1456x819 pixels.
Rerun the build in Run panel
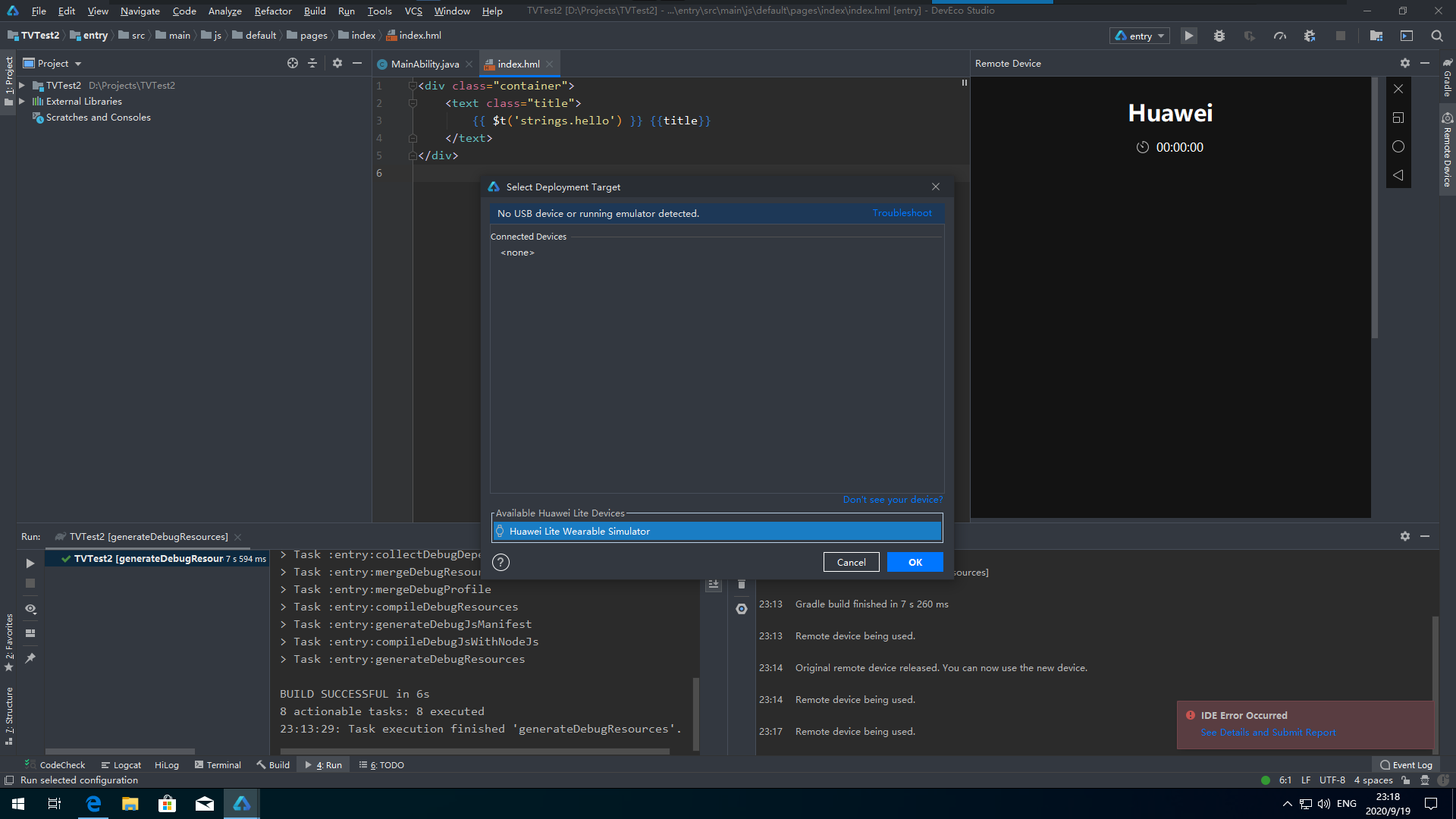pyautogui.click(x=30, y=563)
